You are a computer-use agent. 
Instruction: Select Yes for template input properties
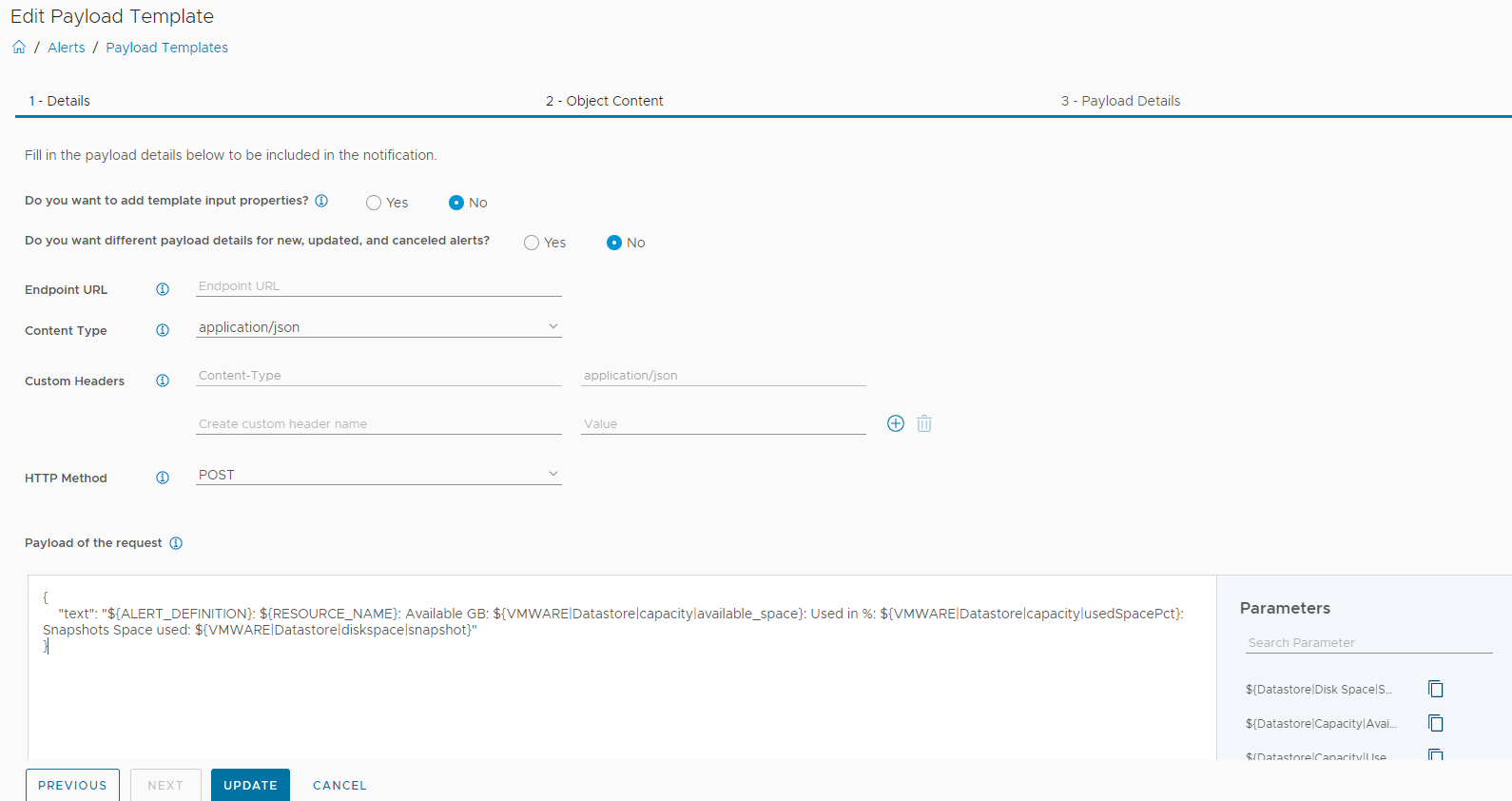pos(374,203)
